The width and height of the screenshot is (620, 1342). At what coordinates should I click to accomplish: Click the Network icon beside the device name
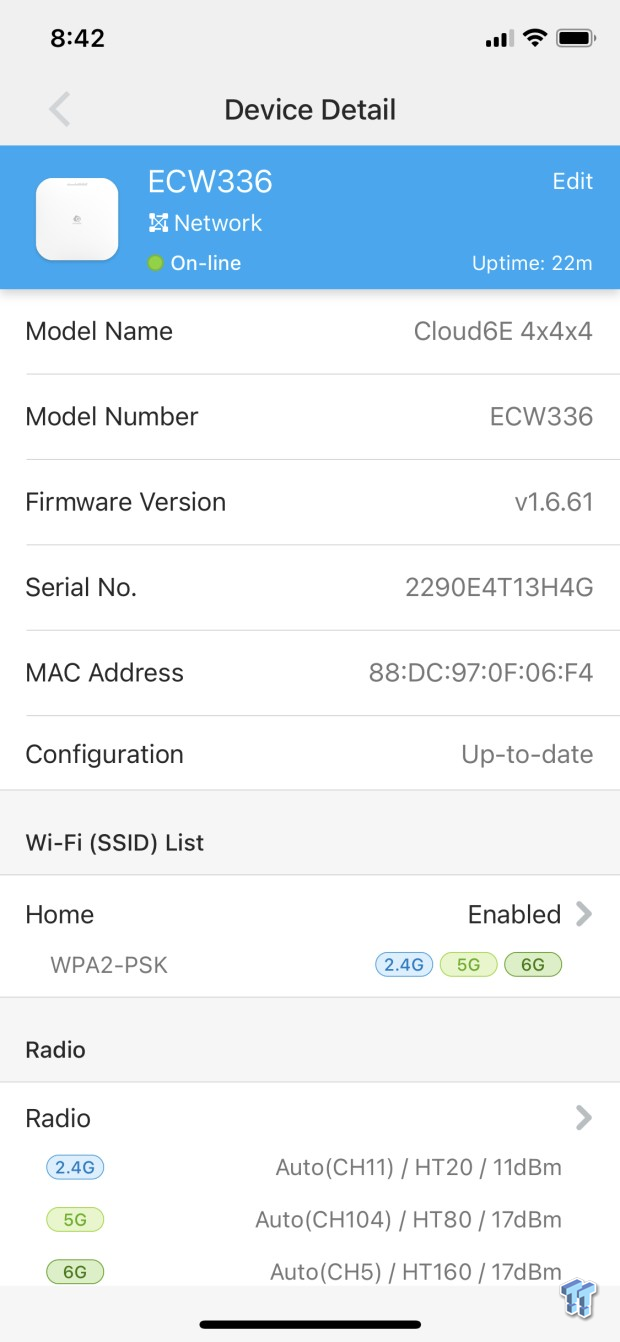click(160, 222)
